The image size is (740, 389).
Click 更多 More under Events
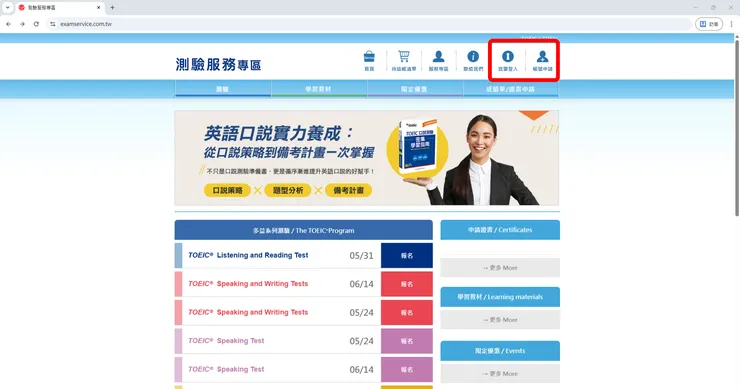(x=500, y=373)
